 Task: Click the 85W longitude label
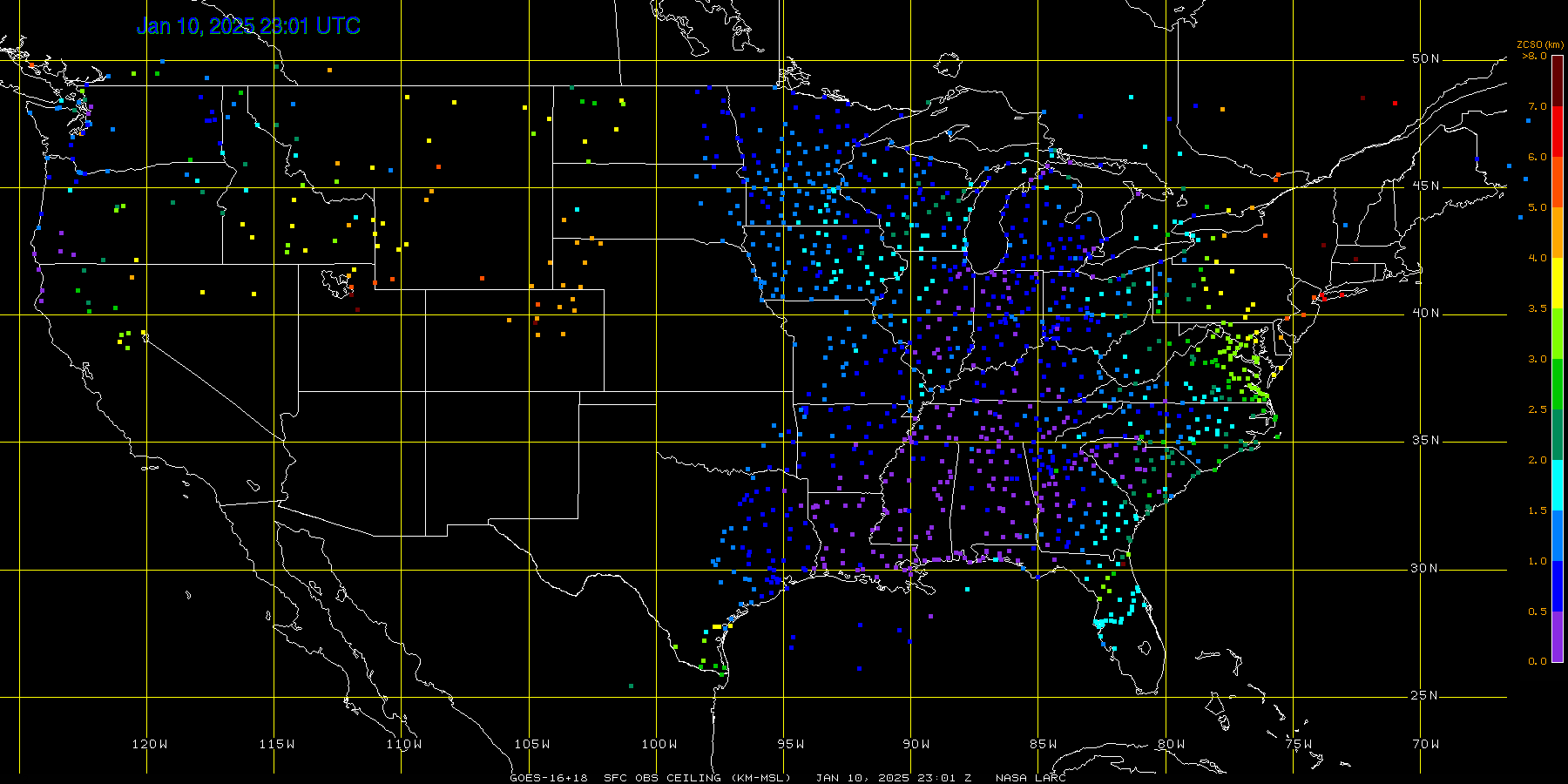pyautogui.click(x=1044, y=744)
